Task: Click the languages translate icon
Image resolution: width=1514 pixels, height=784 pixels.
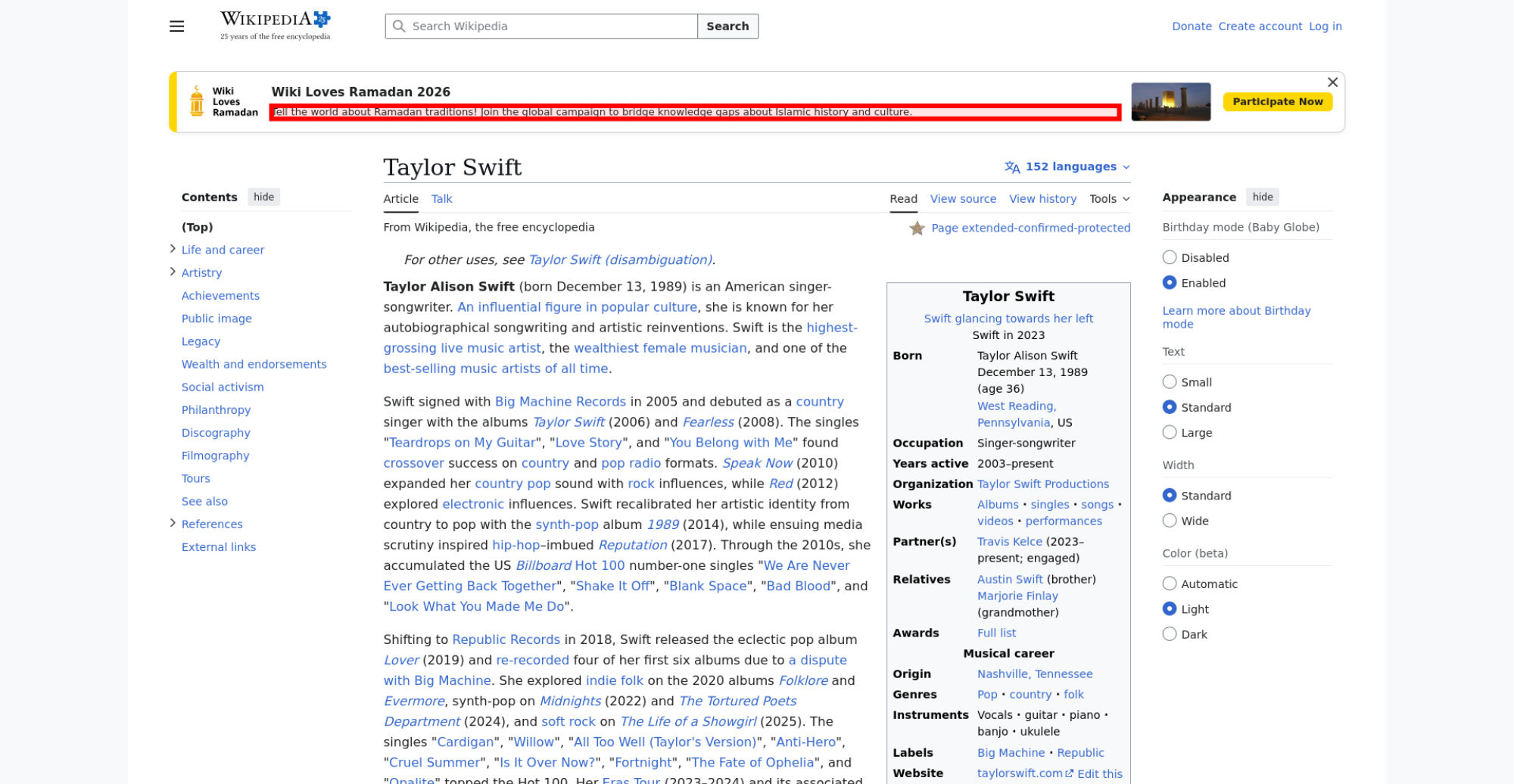Action: (x=1012, y=167)
